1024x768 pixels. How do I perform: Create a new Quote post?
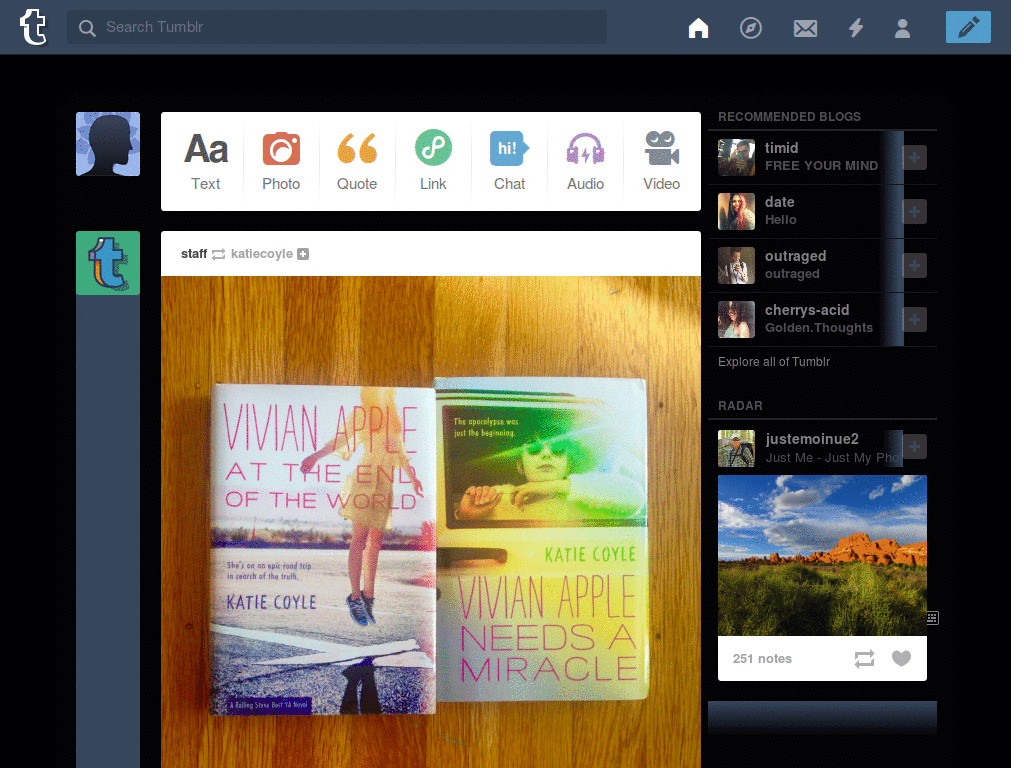pyautogui.click(x=357, y=161)
